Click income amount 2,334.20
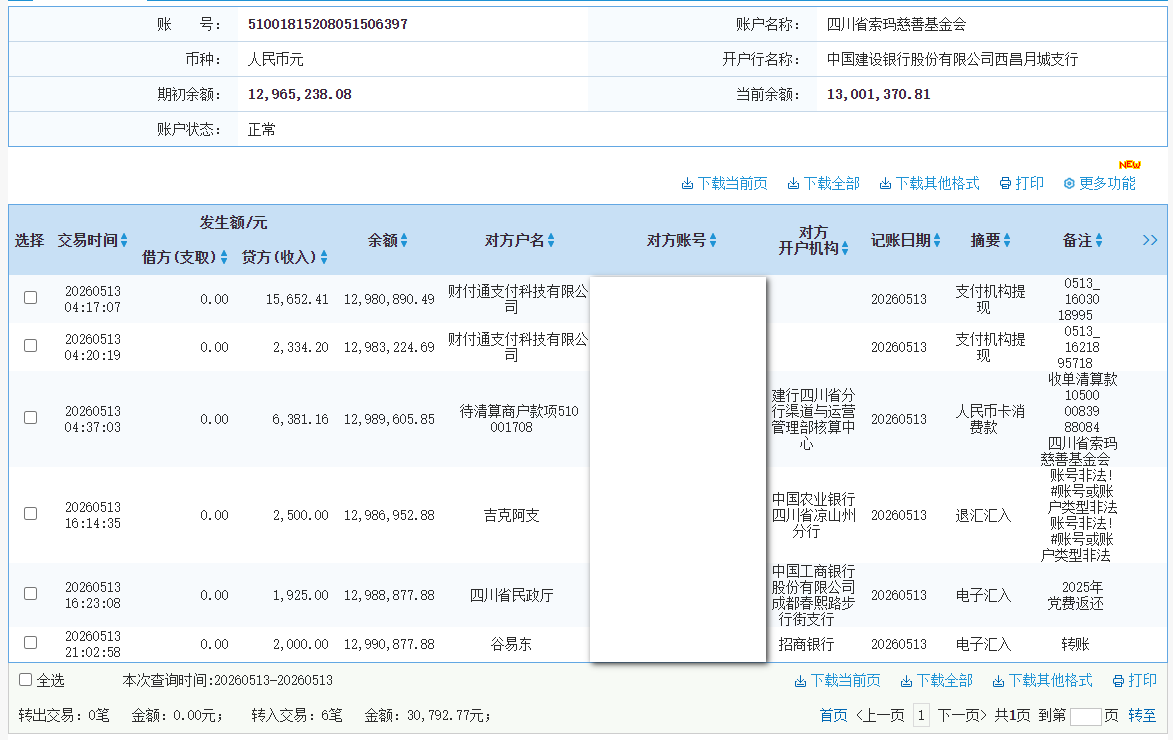This screenshot has width=1173, height=740. coord(301,347)
